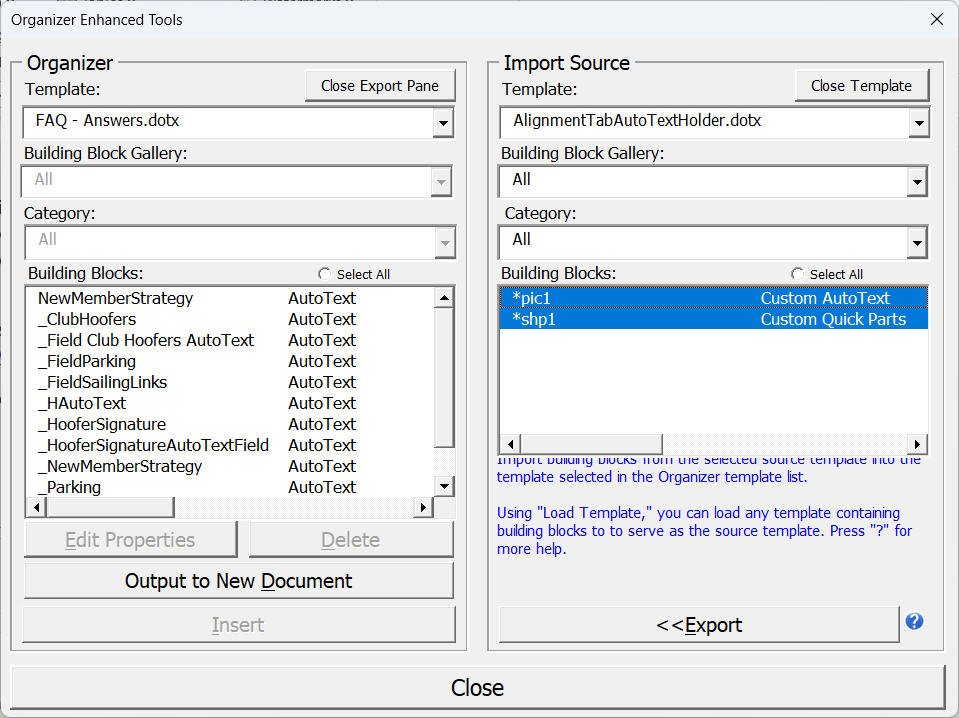Click the Close Template button
Image resolution: width=959 pixels, height=718 pixels.
coord(861,85)
